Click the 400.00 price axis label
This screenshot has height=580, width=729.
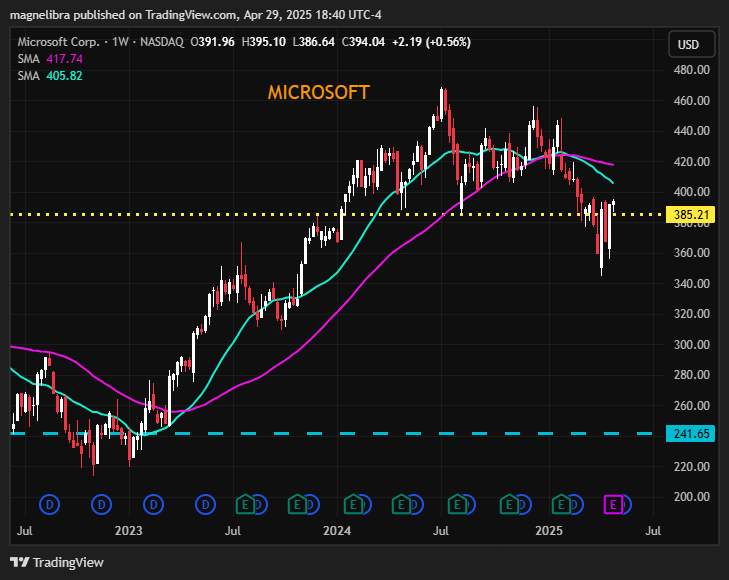tap(691, 191)
